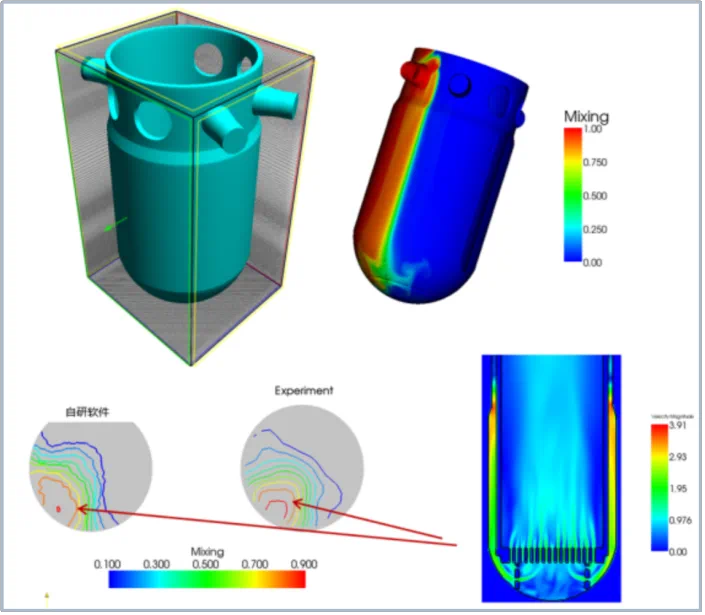Click the 0.100 label on horizontal bar
This screenshot has width=705, height=615.
pyautogui.click(x=108, y=565)
